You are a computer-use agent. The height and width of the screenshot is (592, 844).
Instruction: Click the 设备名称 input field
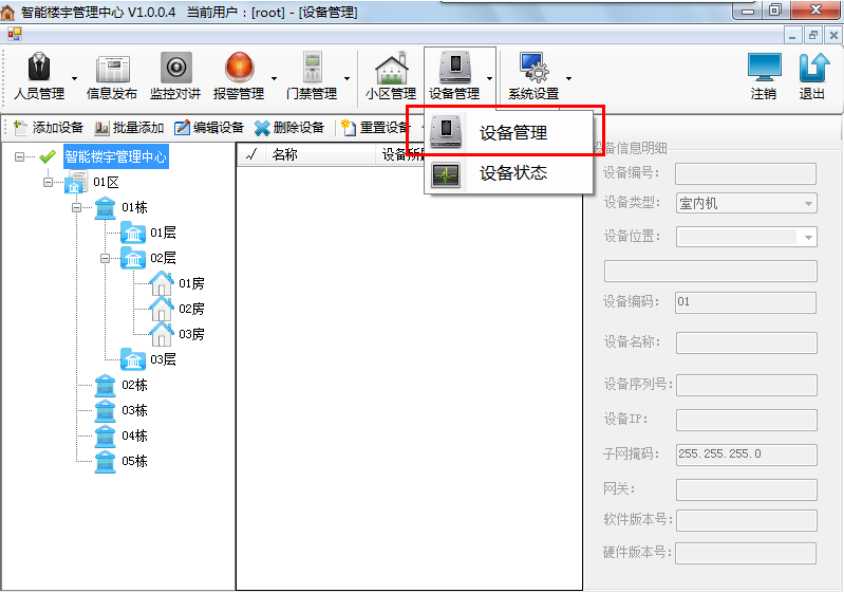(x=746, y=343)
